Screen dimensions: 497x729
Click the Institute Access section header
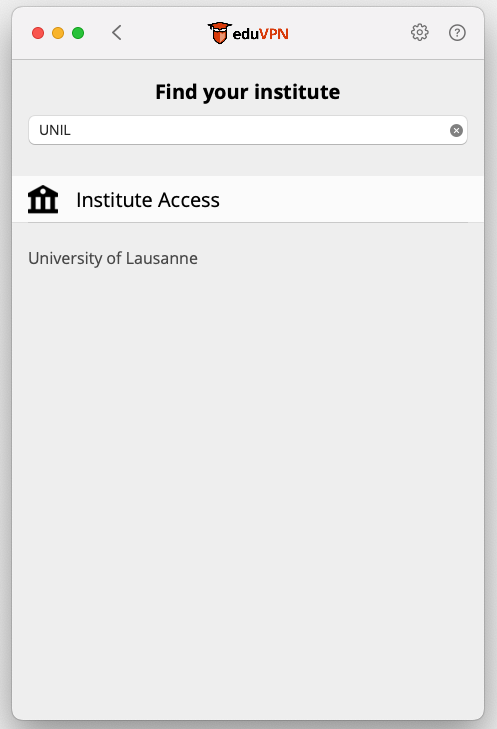coord(148,200)
